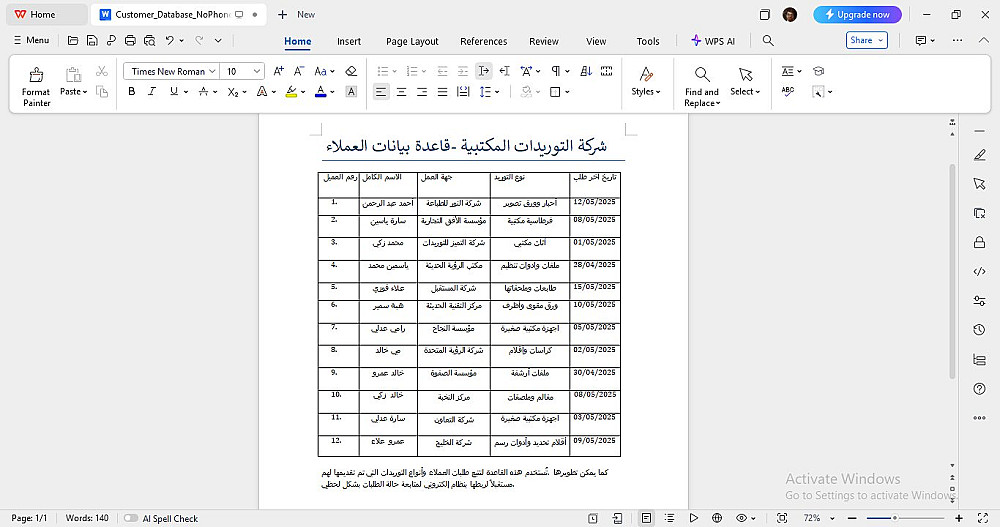Switch to the View tab
The height and width of the screenshot is (527, 1000).
tap(596, 41)
